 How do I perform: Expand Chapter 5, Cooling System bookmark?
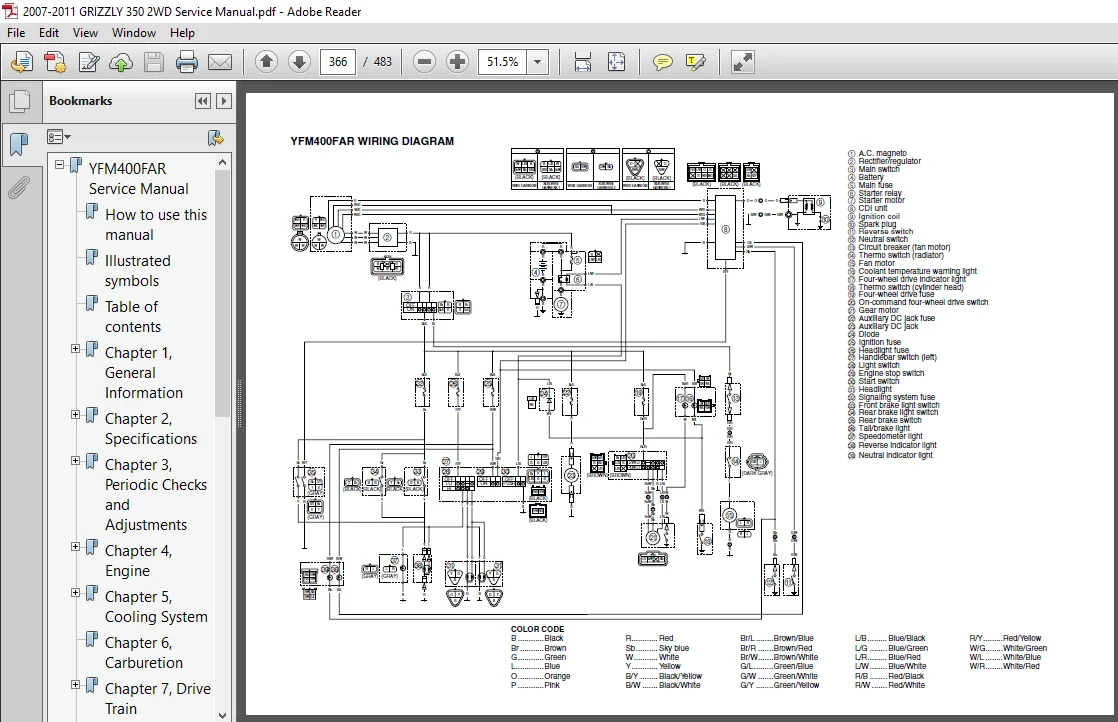pyautogui.click(x=76, y=592)
